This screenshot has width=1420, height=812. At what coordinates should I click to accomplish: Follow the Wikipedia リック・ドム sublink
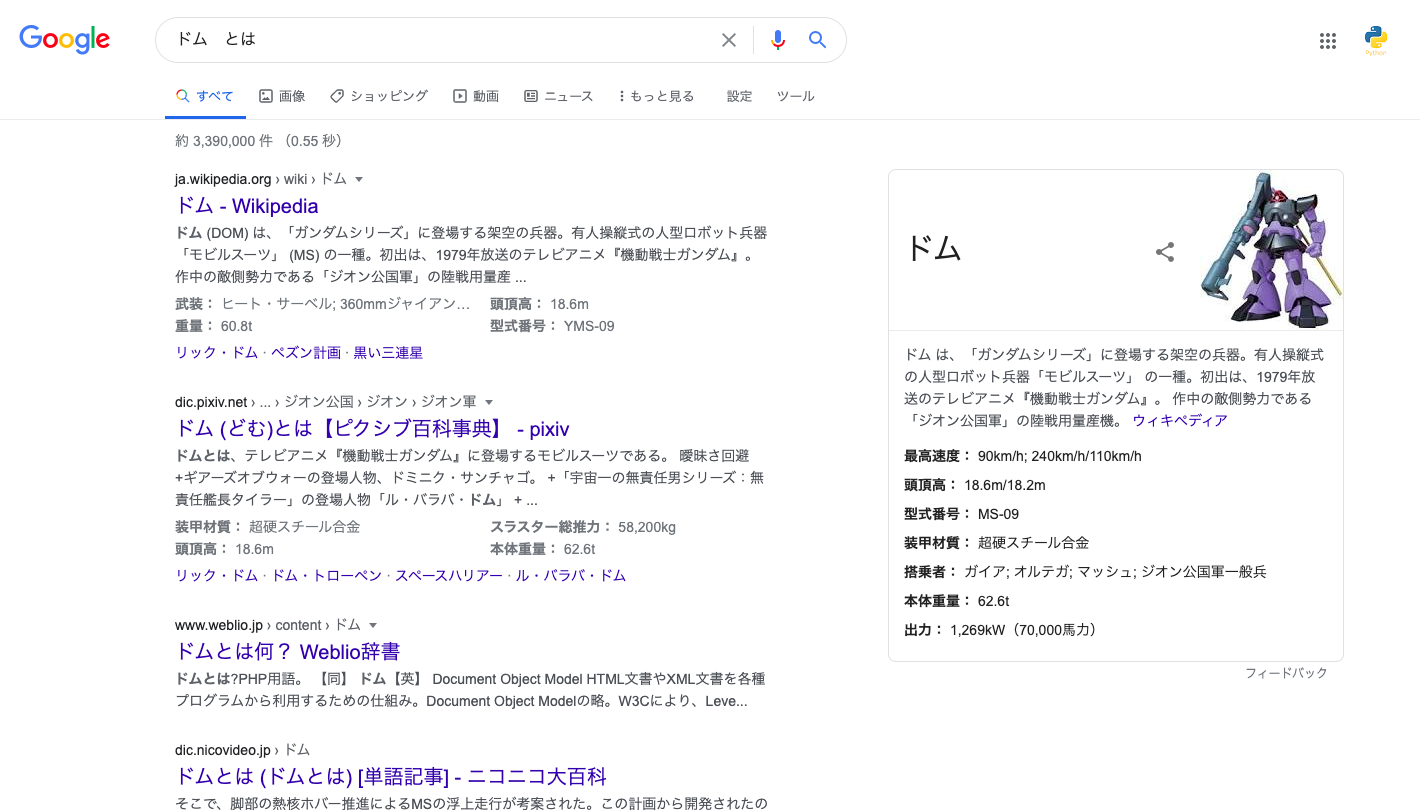click(x=217, y=353)
